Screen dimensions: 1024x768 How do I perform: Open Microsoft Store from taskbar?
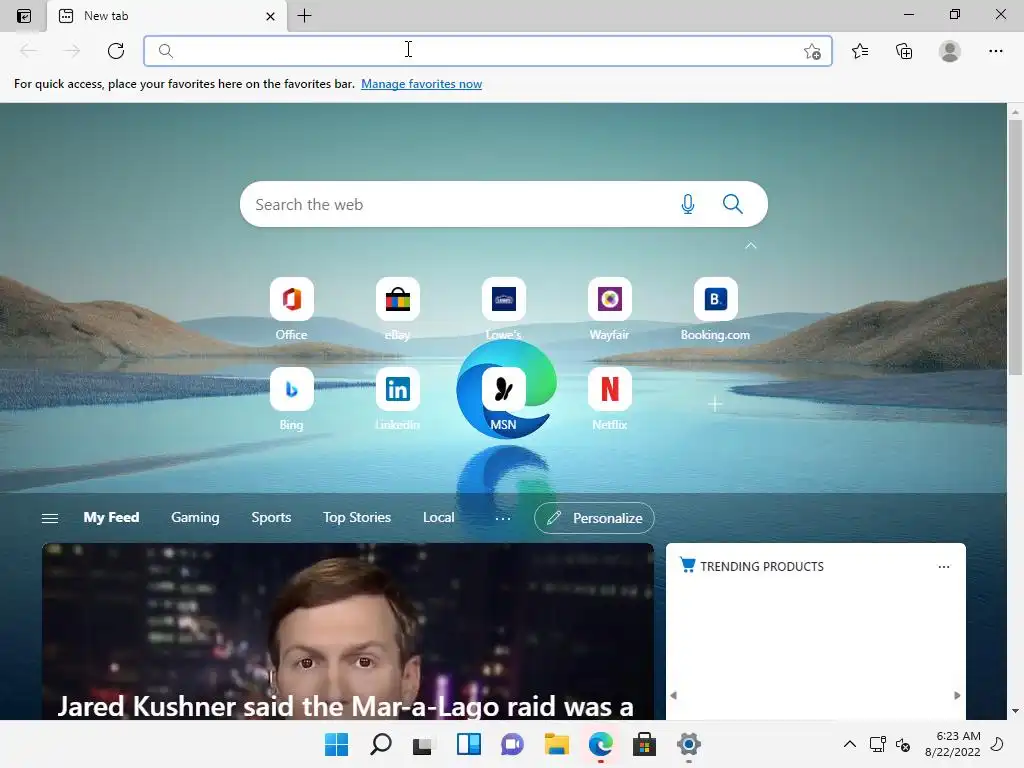tap(645, 744)
